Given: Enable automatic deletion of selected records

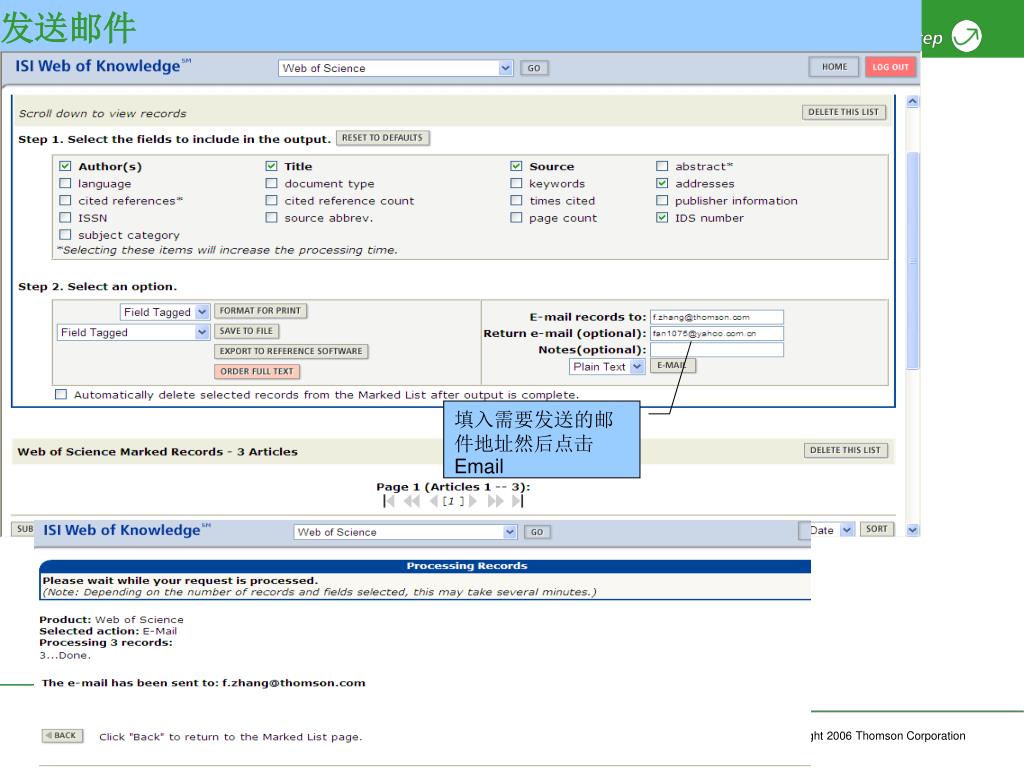Looking at the screenshot, I should [61, 394].
